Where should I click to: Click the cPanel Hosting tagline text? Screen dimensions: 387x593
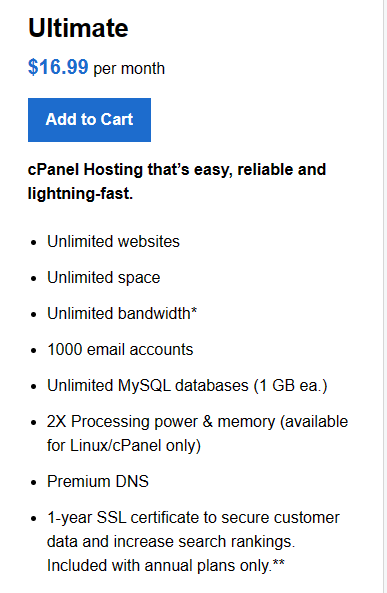[177, 181]
